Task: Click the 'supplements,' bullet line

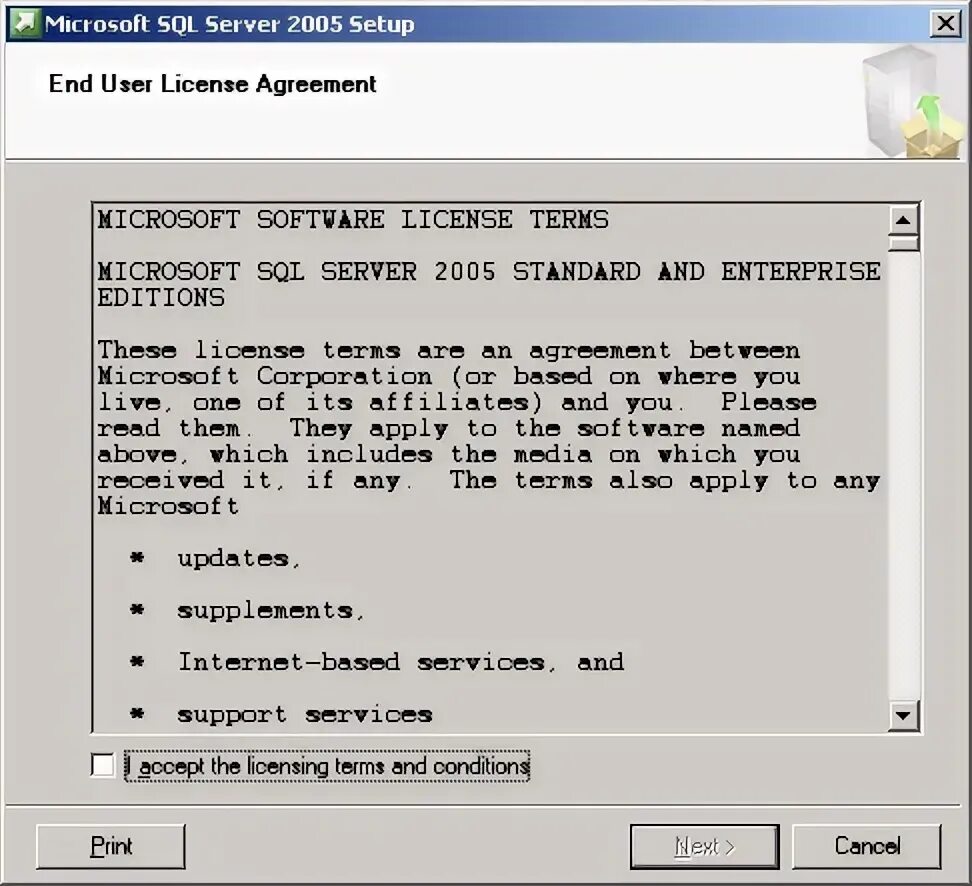Action: (x=248, y=611)
